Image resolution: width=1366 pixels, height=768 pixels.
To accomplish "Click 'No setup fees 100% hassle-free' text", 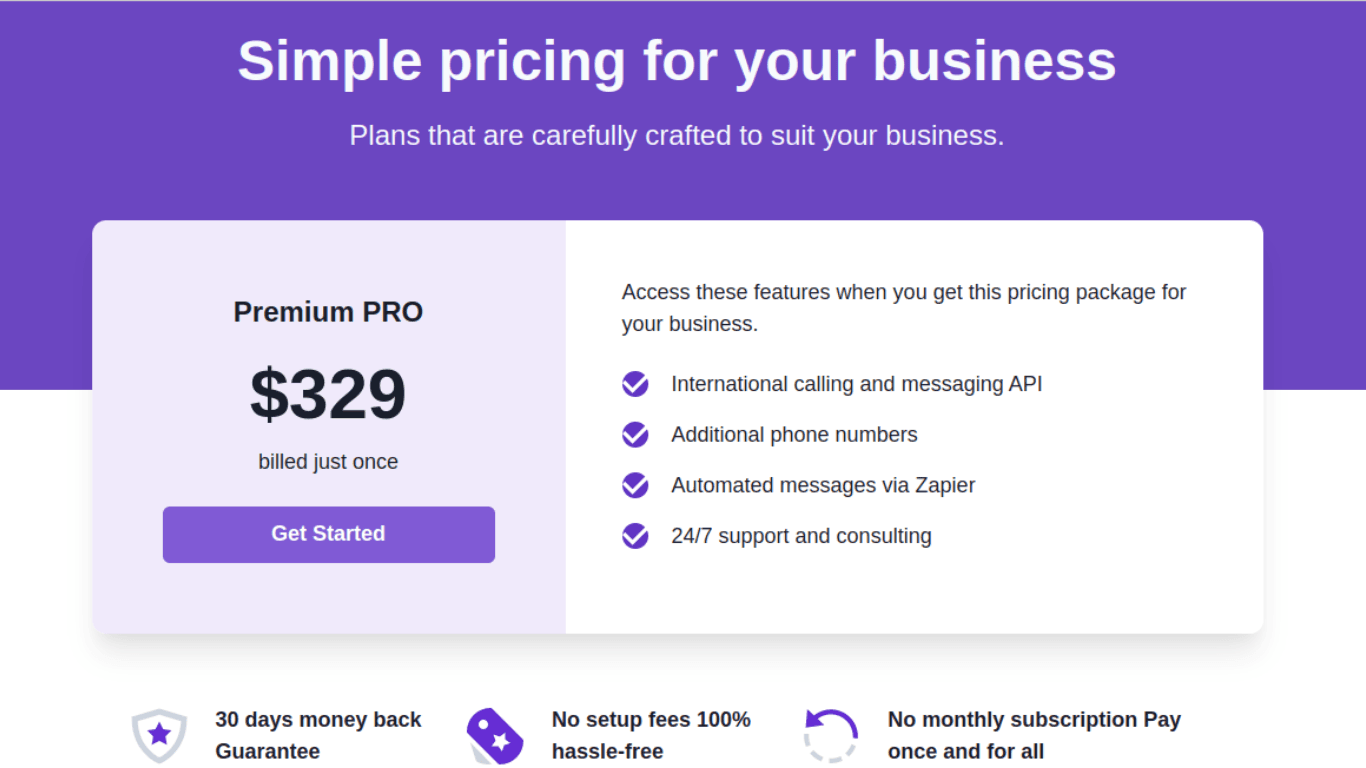I will tap(651, 736).
